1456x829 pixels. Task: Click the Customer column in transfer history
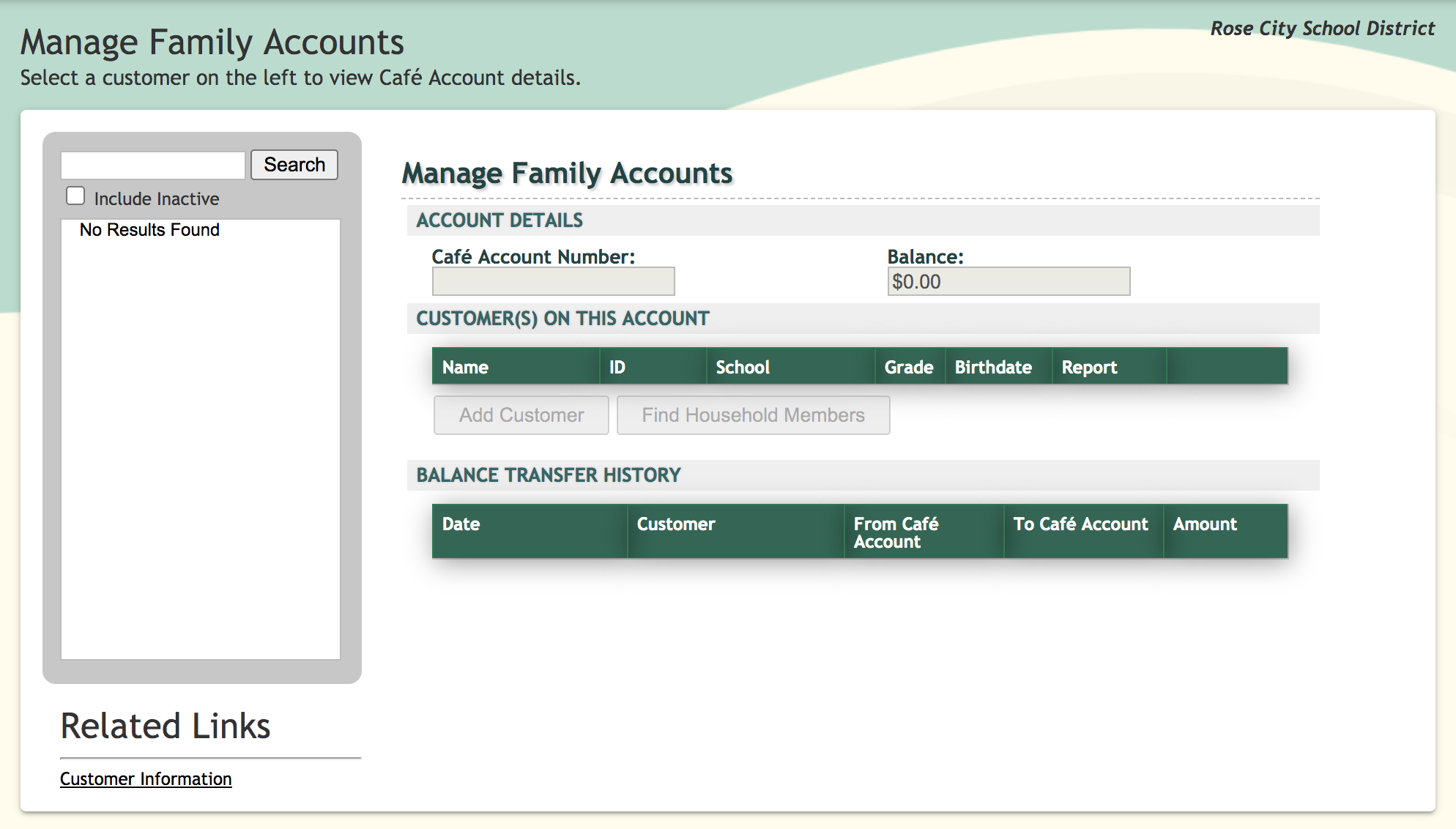[x=675, y=524]
